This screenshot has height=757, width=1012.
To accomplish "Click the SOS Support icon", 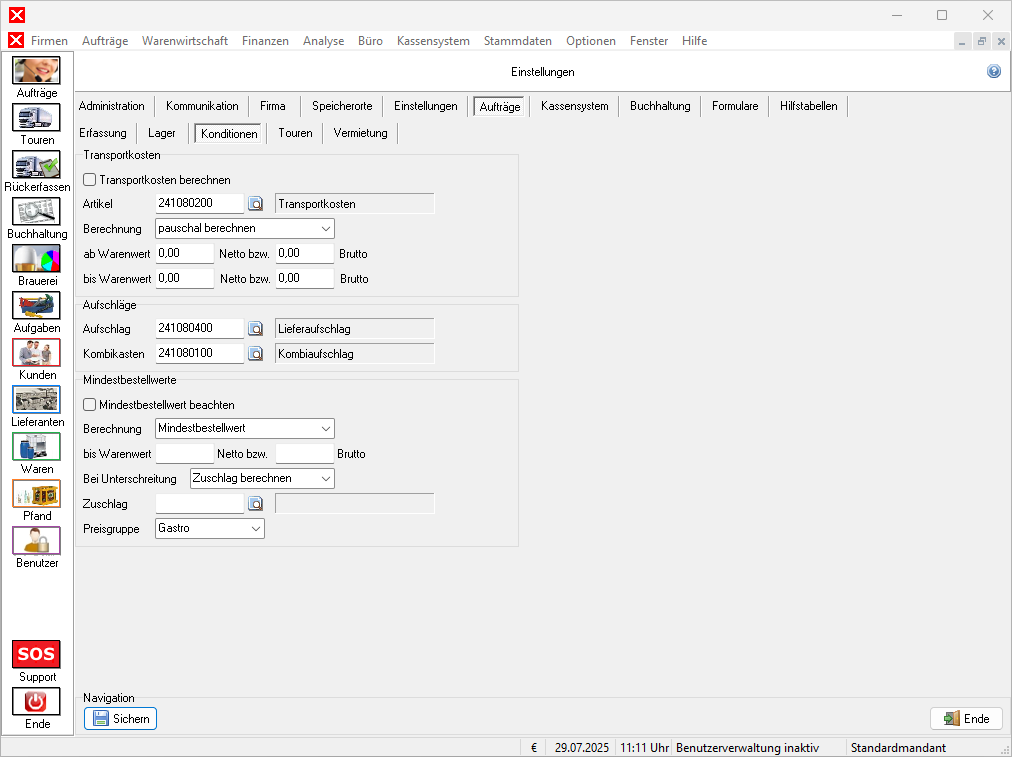I will (36, 655).
